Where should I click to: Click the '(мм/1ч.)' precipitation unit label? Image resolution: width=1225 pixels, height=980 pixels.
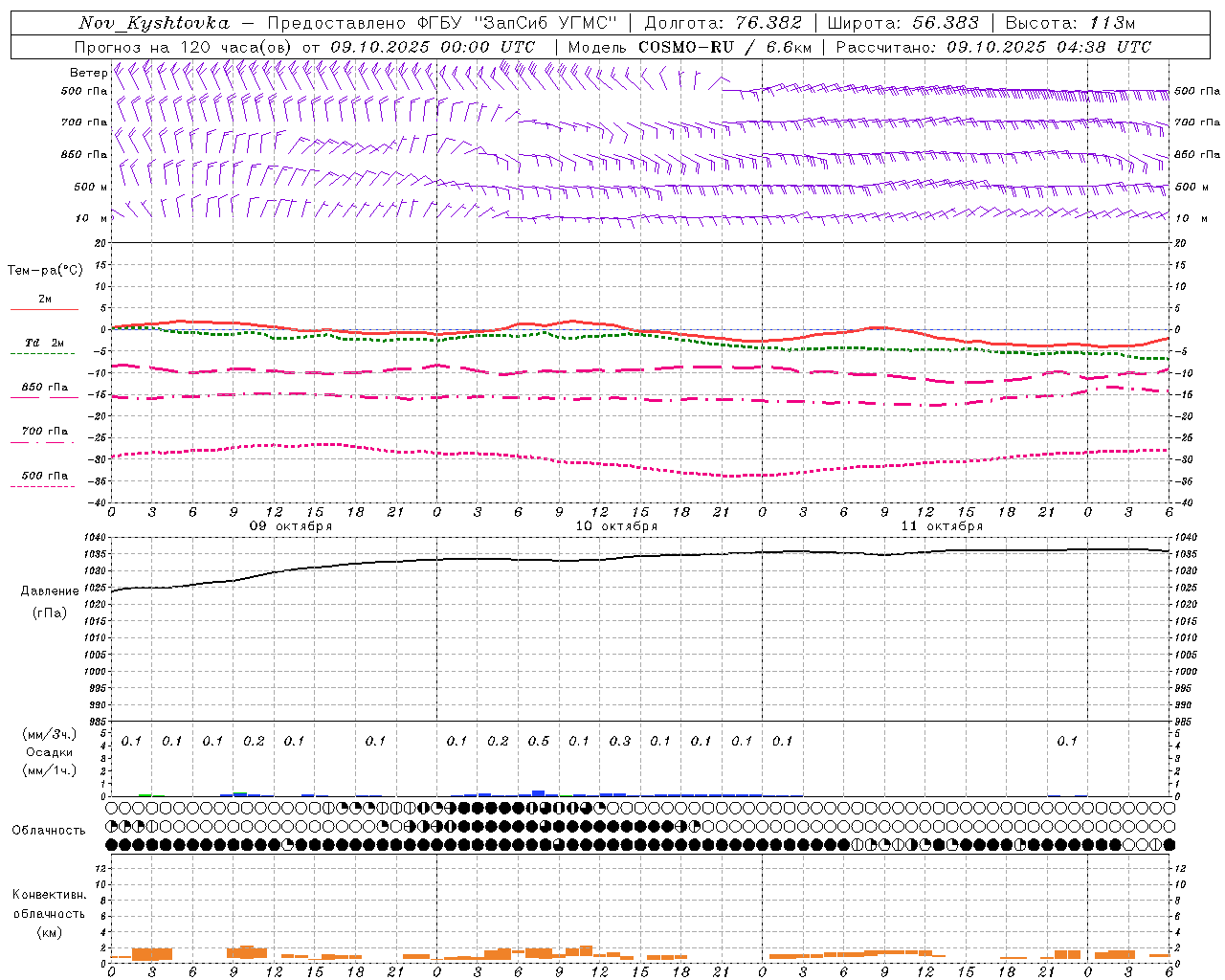click(49, 770)
